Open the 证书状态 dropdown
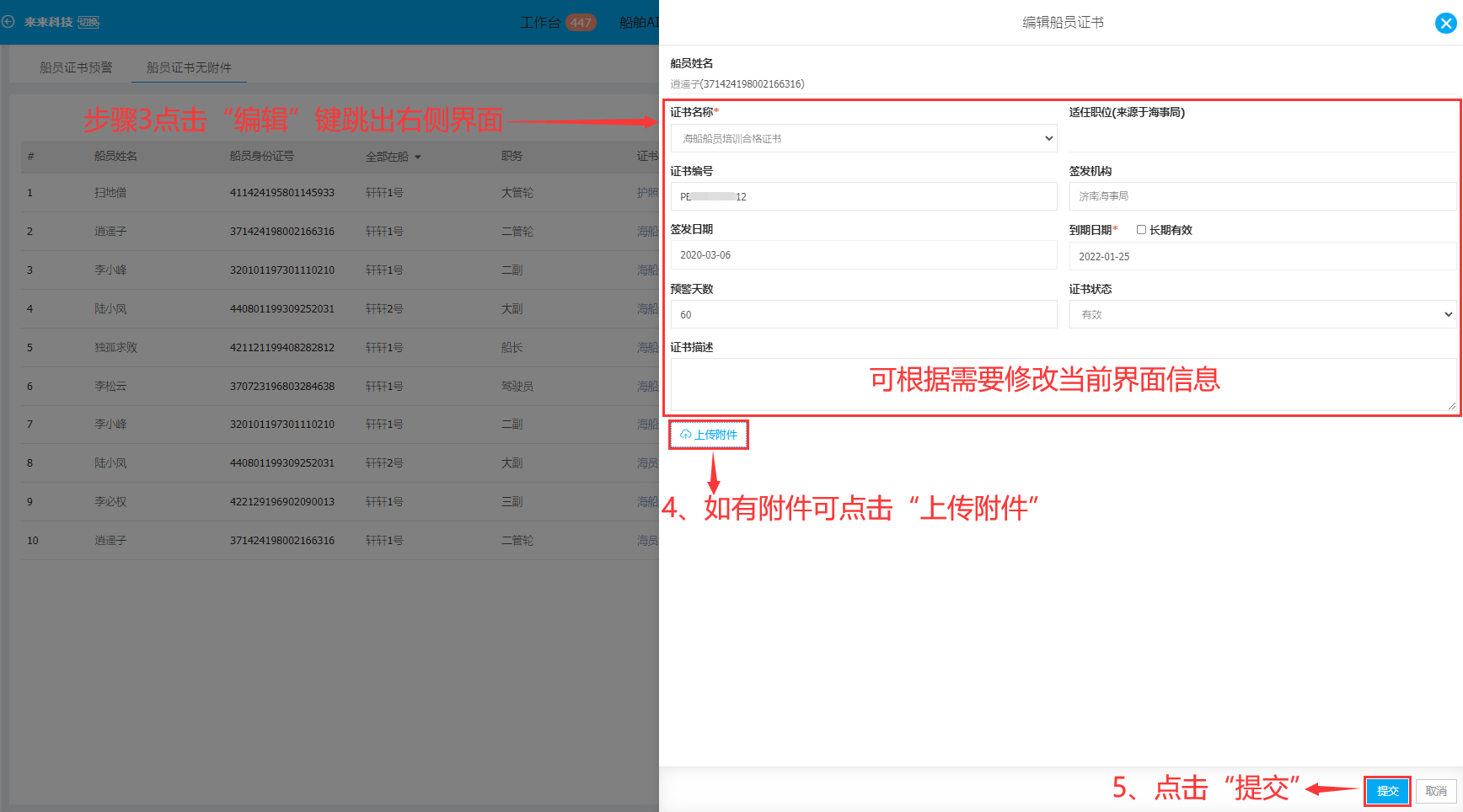The image size is (1463, 812). tap(1262, 314)
